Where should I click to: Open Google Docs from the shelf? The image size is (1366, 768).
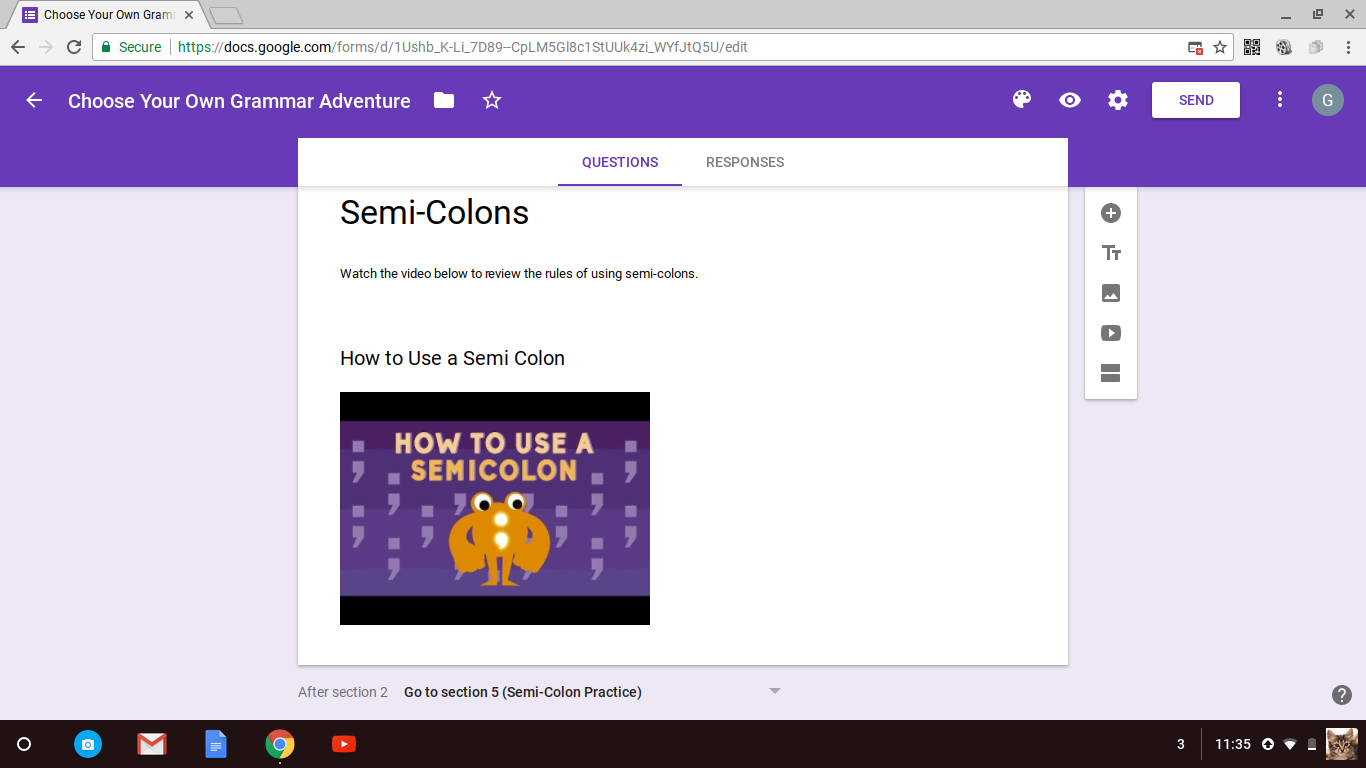(216, 744)
